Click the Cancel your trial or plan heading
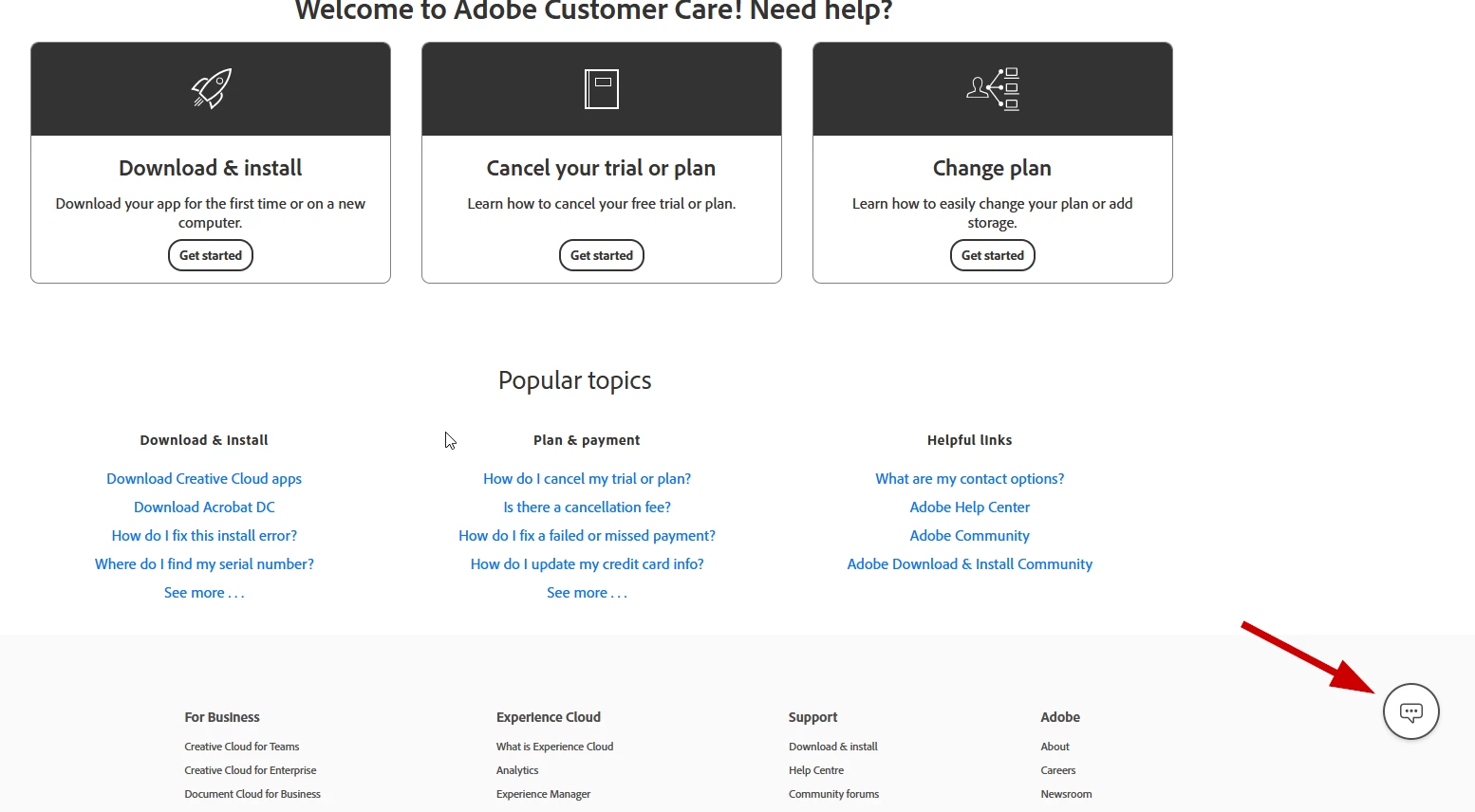 (602, 168)
